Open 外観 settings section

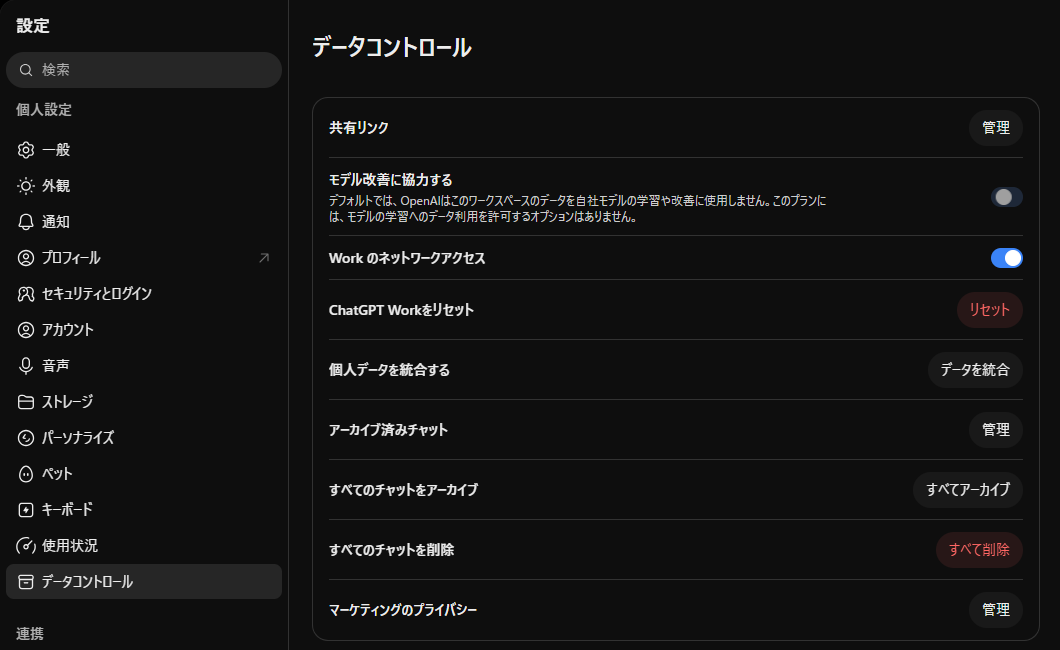point(143,186)
